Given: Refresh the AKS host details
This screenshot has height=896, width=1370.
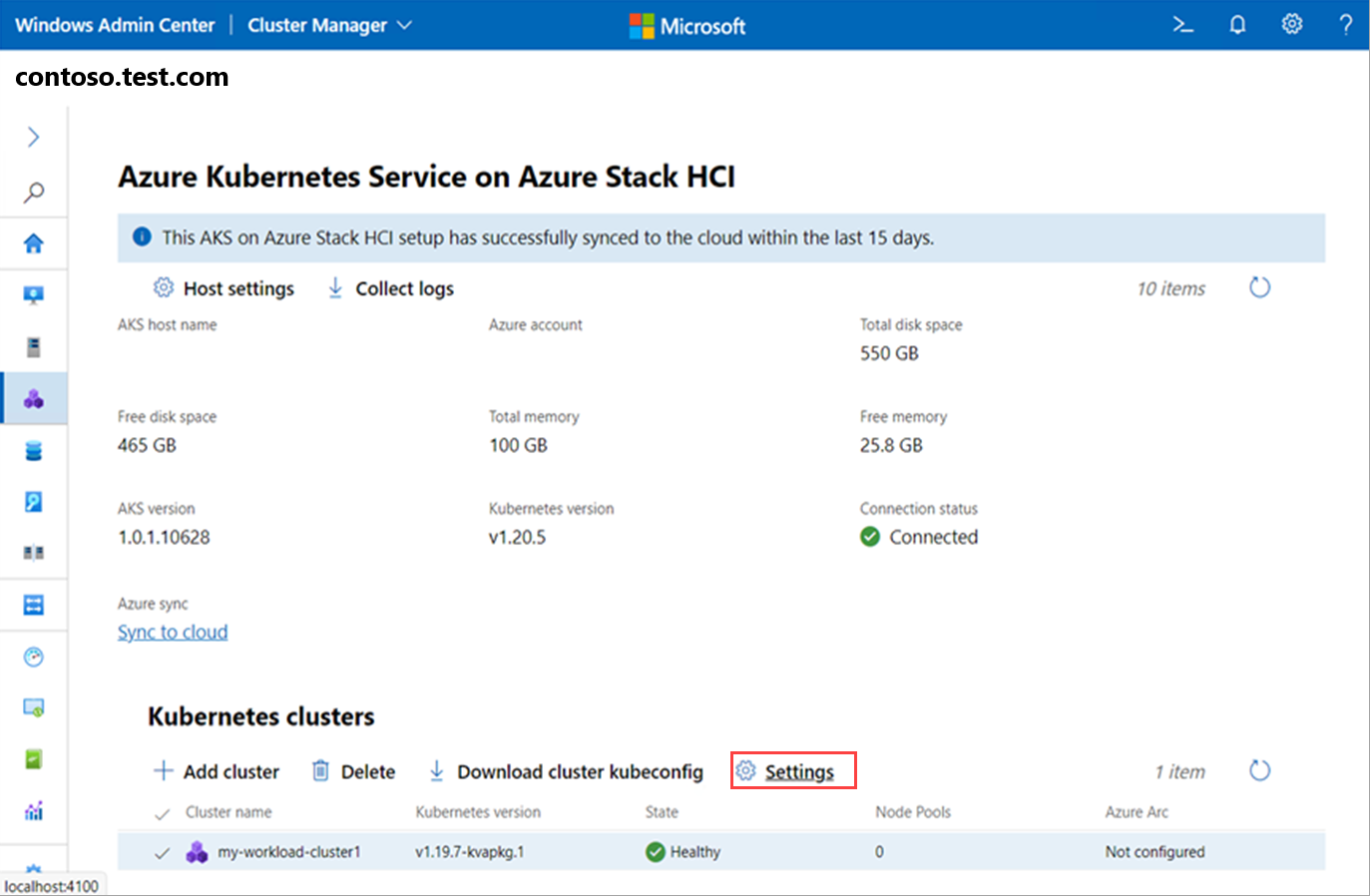Looking at the screenshot, I should pos(1260,287).
